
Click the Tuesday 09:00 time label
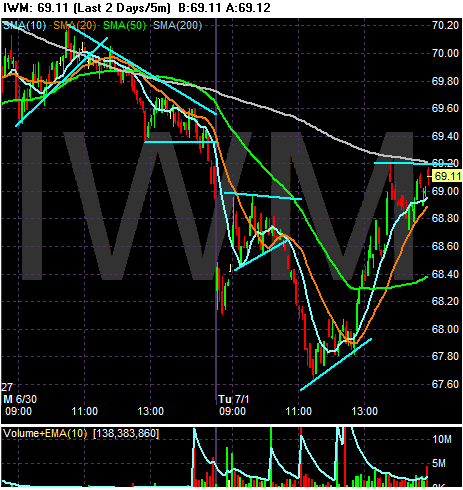[x=232, y=411]
